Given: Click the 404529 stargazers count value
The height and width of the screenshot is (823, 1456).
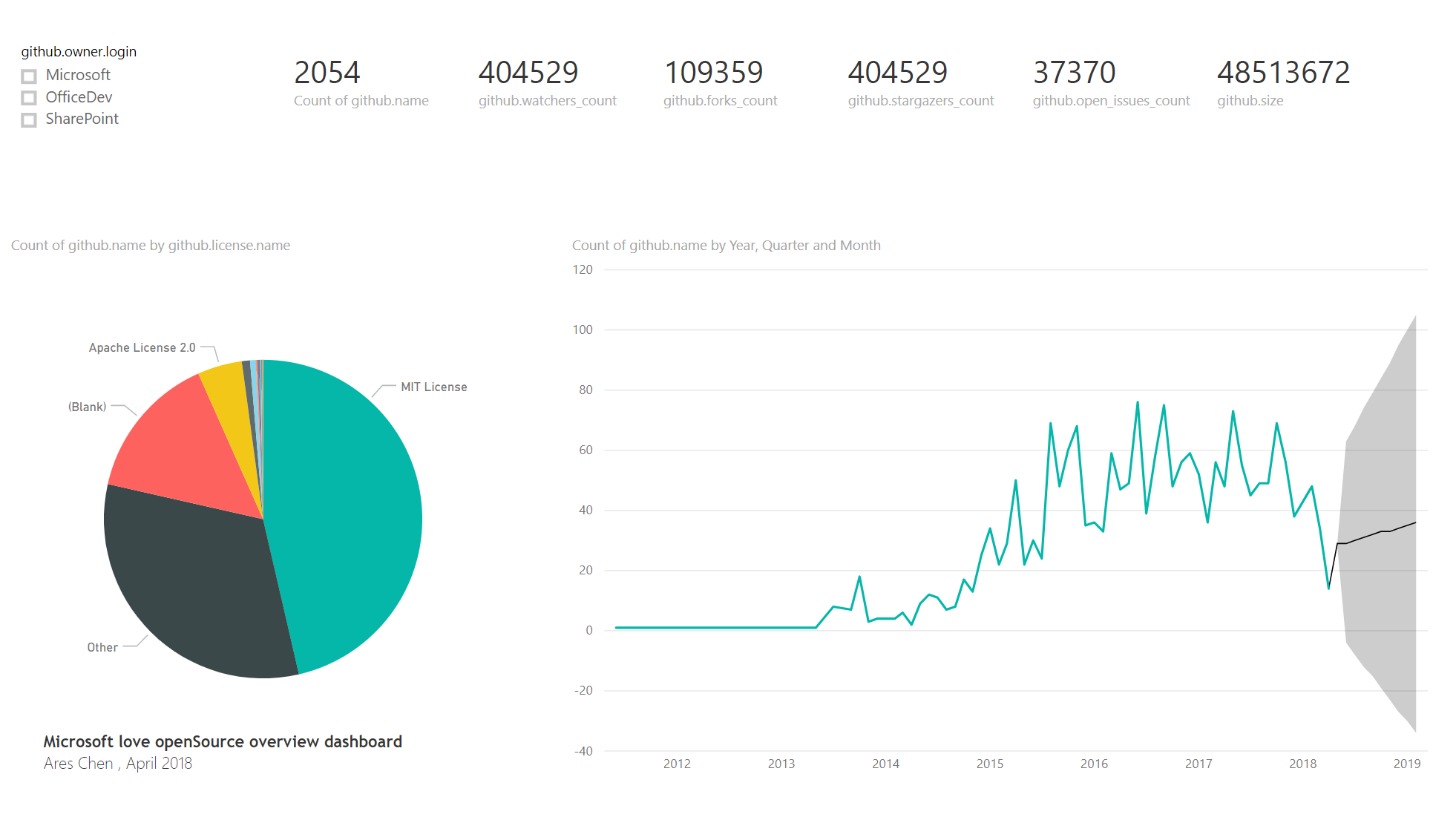Looking at the screenshot, I should 897,73.
